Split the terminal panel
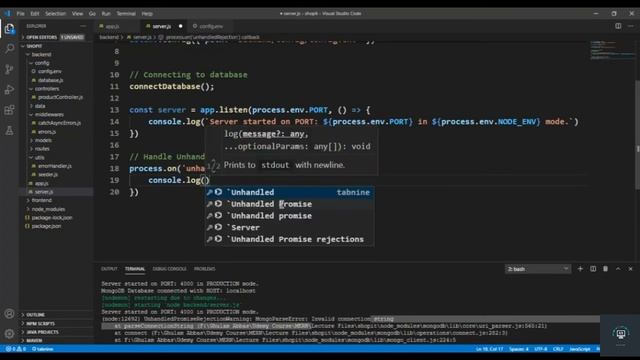This screenshot has width=640, height=360. pos(593,269)
